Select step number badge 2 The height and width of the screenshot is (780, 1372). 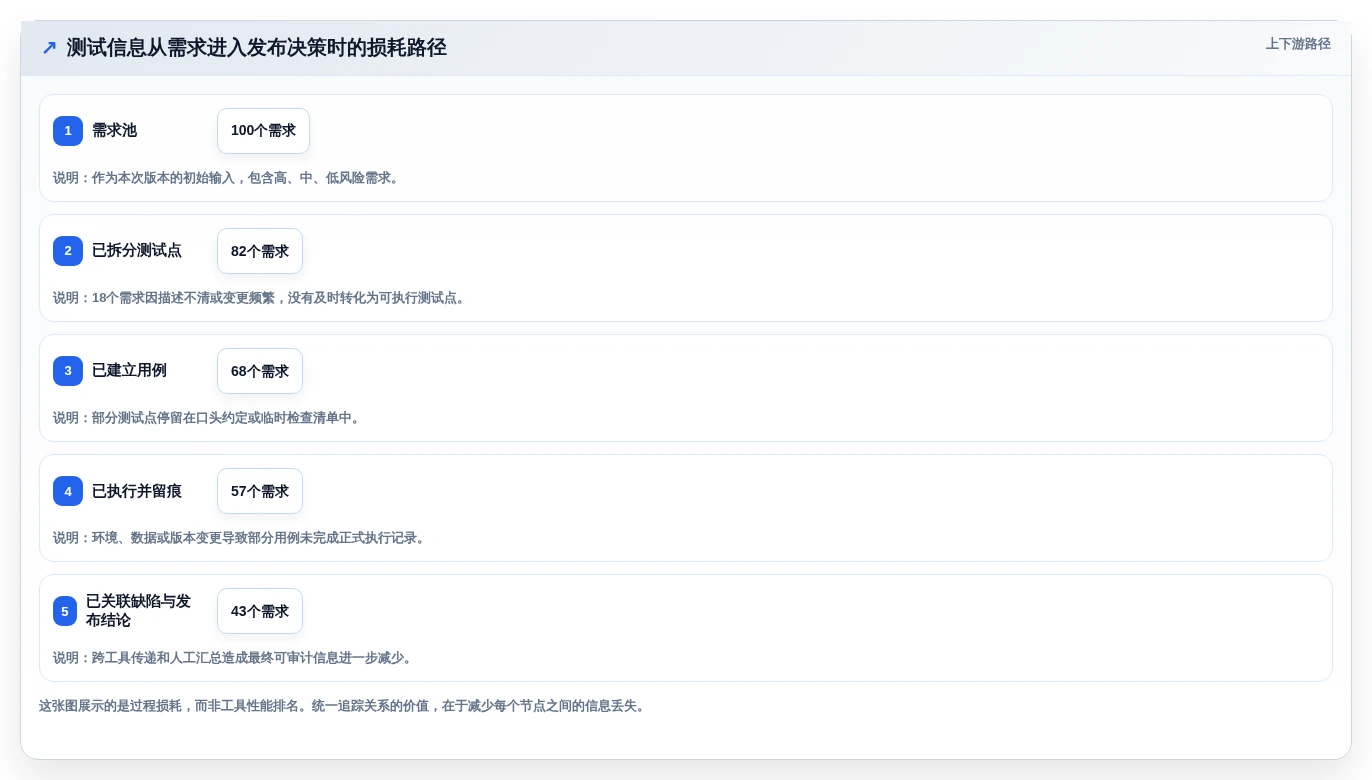point(68,251)
